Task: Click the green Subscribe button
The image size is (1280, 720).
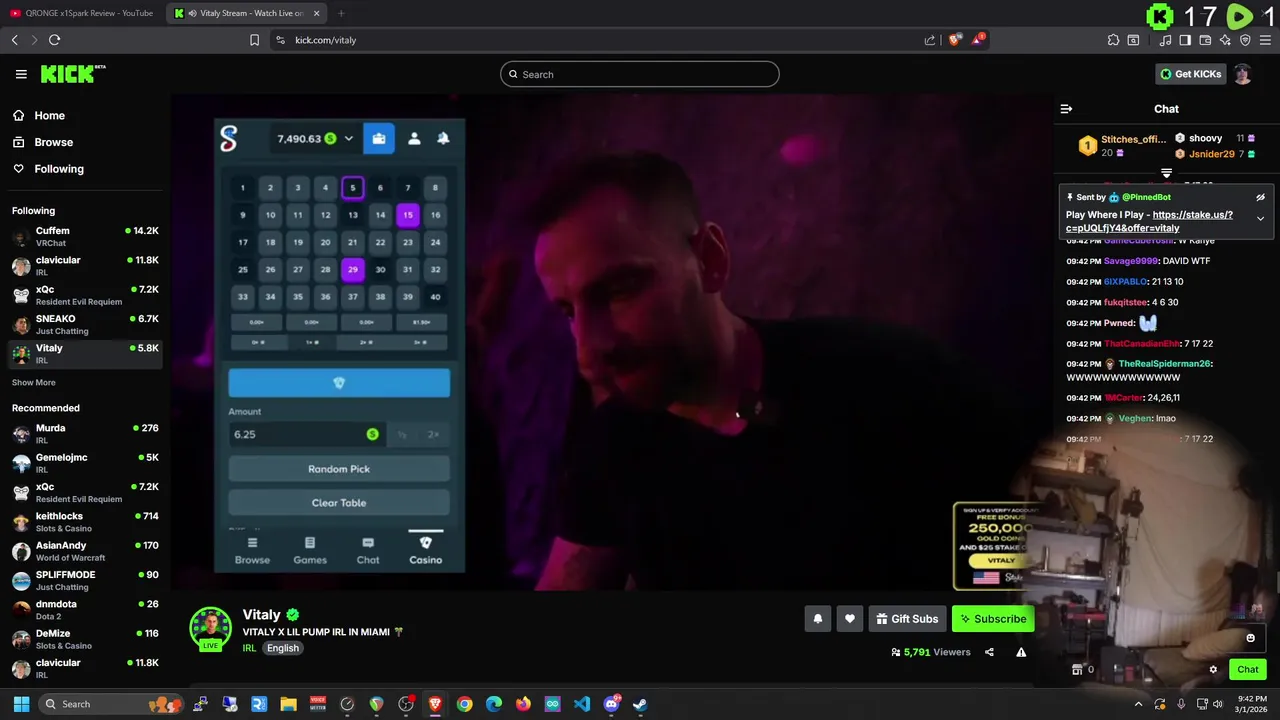Action: [x=993, y=619]
